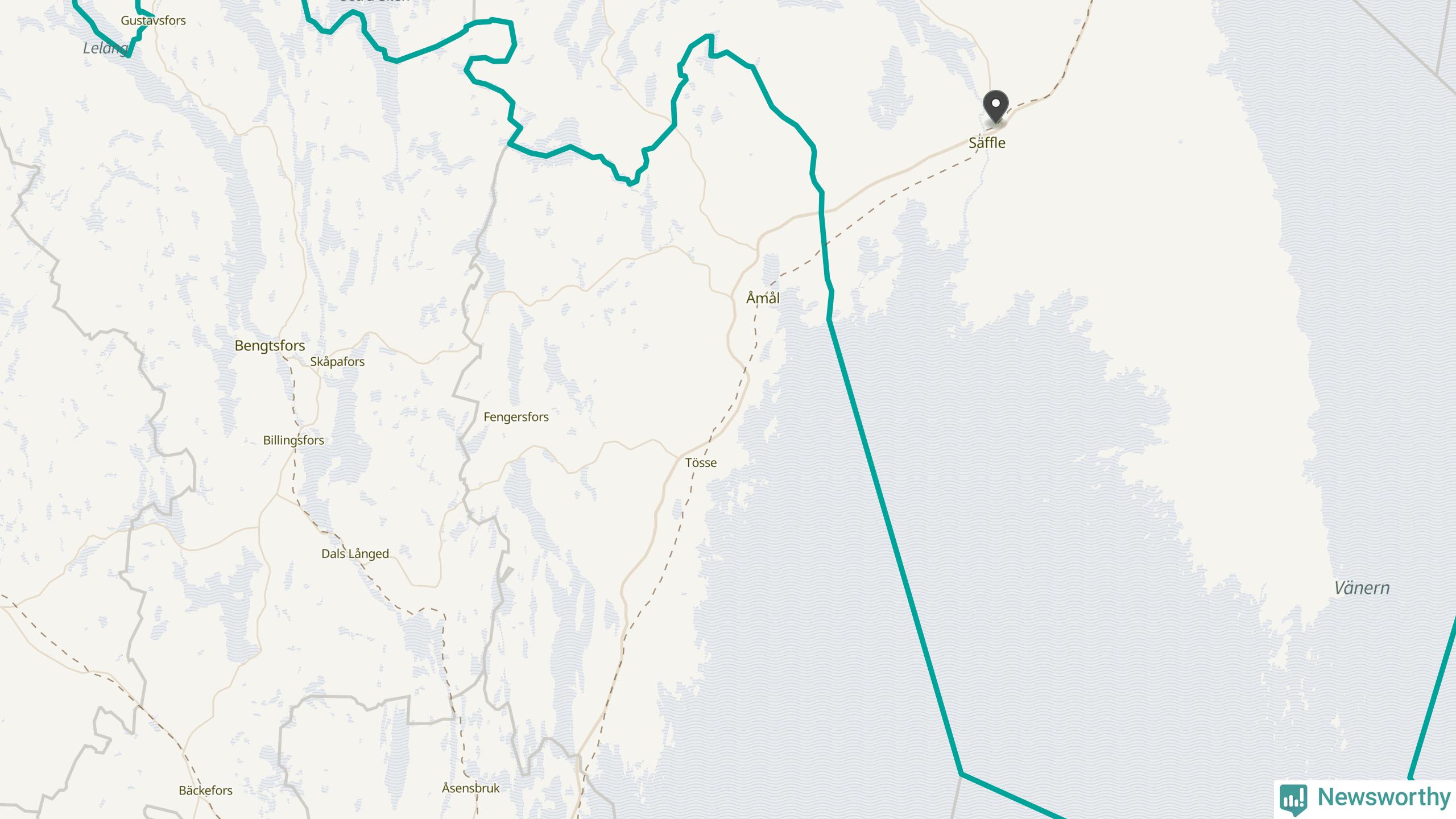Select the Billingsfors place label
This screenshot has height=819, width=1456.
(x=293, y=440)
